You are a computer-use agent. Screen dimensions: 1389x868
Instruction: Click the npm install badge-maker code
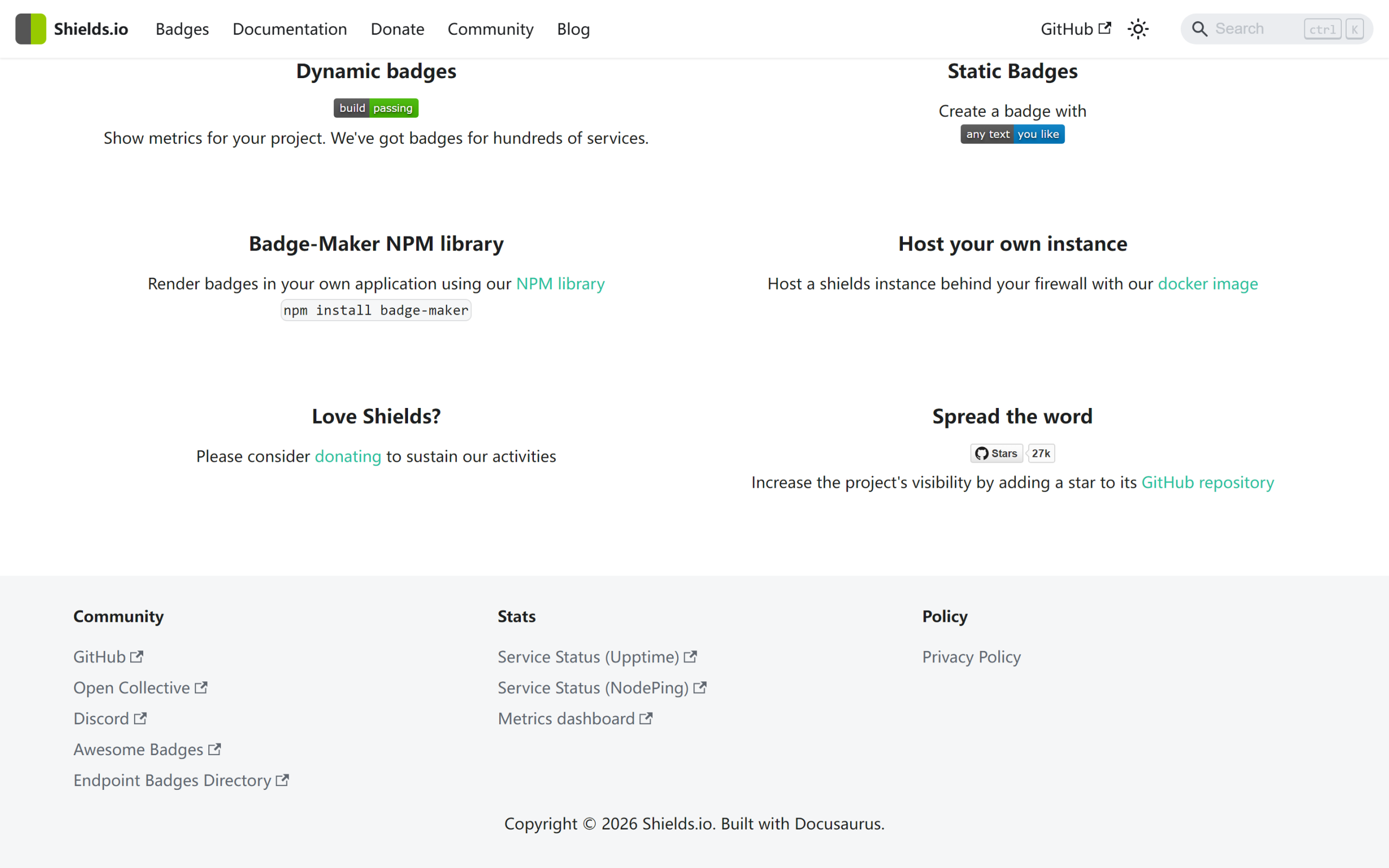pos(376,310)
